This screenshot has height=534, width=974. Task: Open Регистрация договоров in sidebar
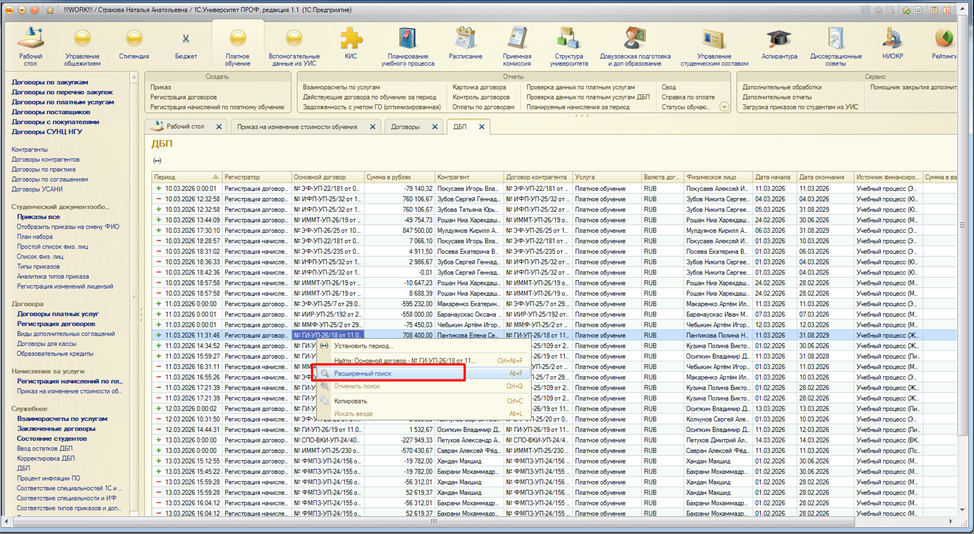click(x=55, y=323)
